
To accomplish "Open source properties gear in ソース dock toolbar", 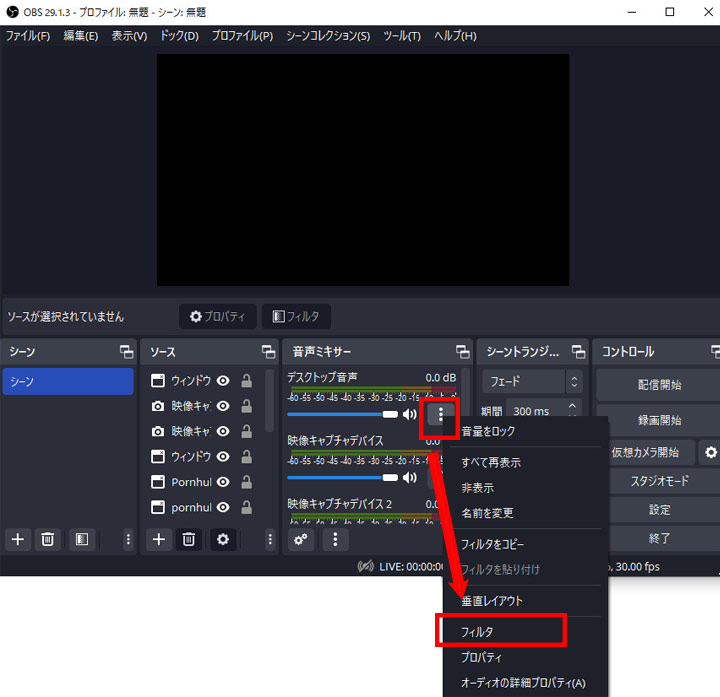I will 223,539.
